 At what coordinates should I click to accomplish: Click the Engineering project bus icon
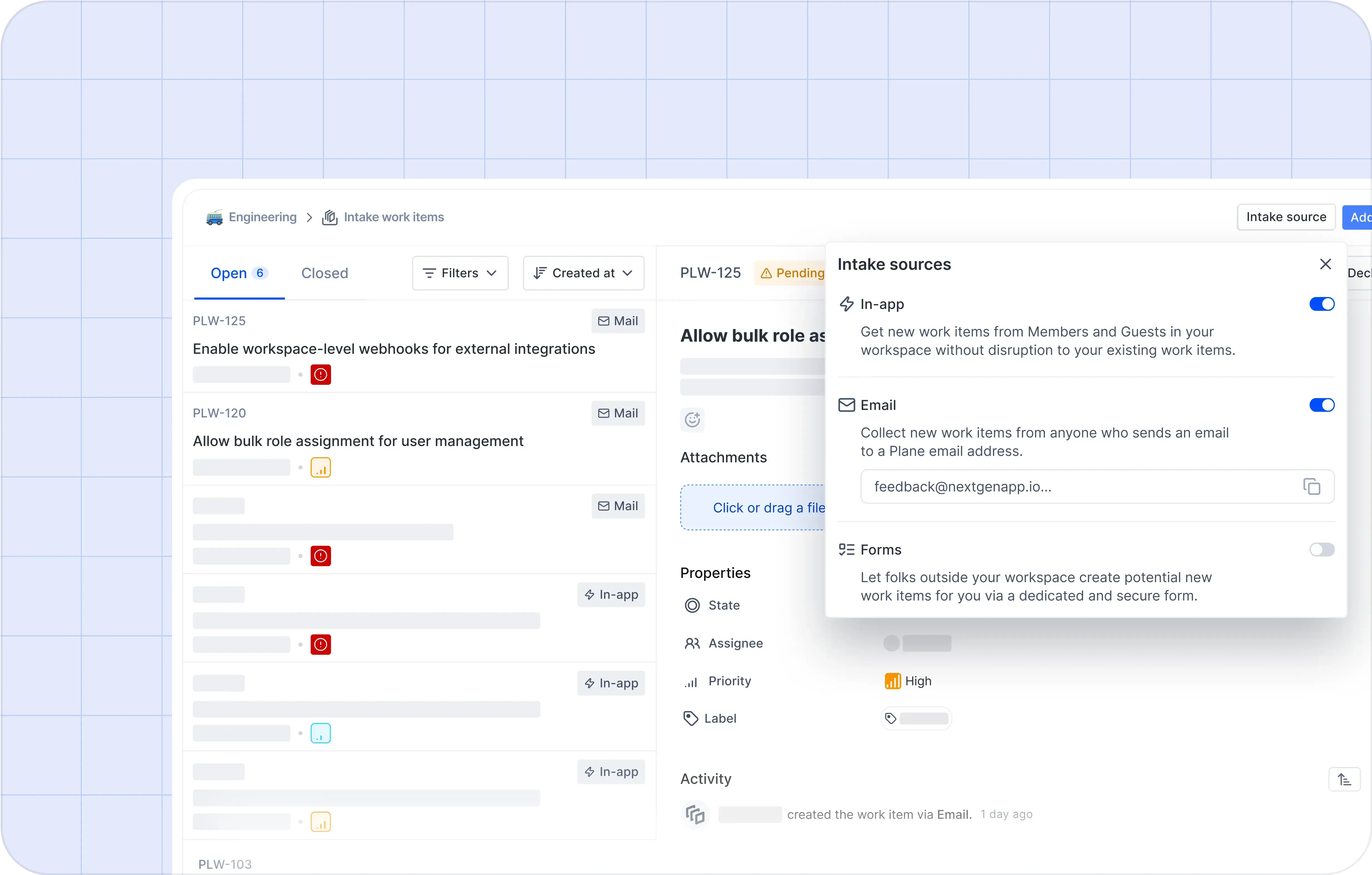(x=214, y=217)
